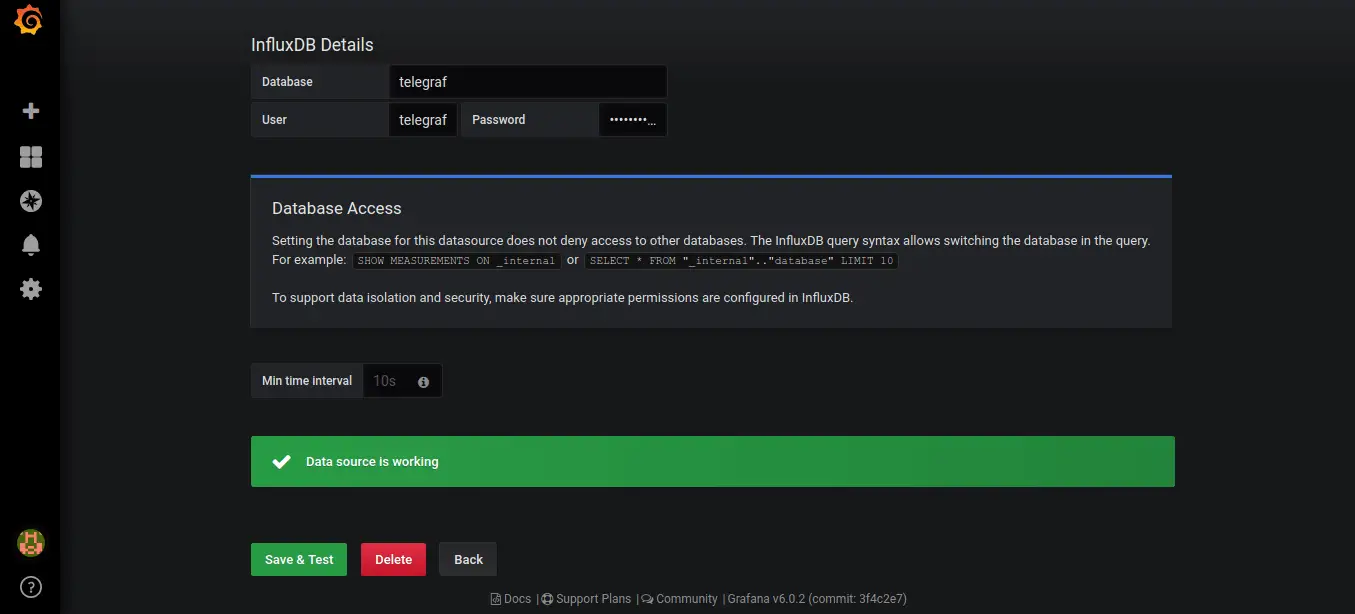Click the Data source is working banner

712,461
